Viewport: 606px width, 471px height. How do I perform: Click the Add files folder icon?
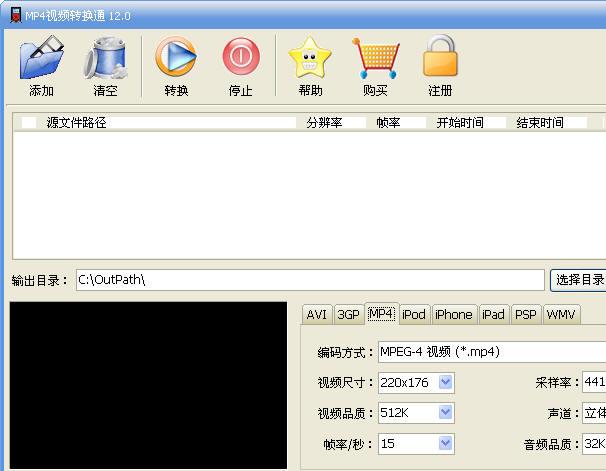click(42, 59)
